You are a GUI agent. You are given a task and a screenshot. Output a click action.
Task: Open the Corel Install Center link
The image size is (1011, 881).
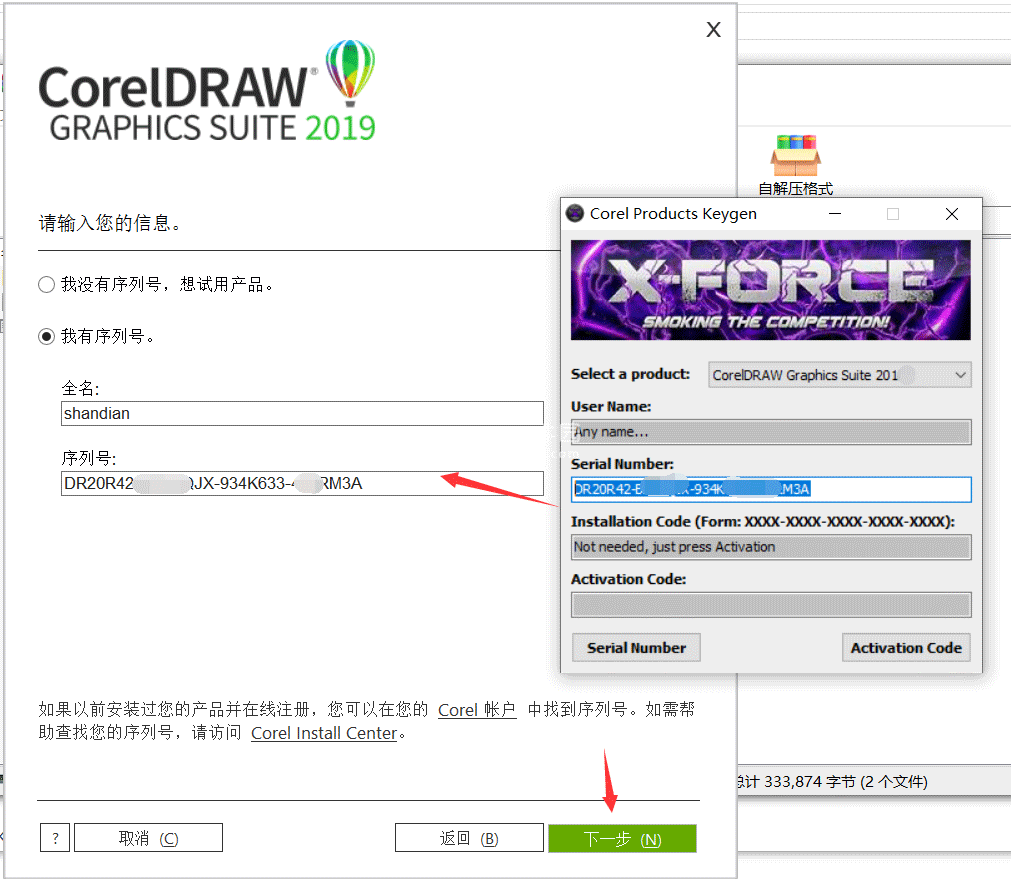click(x=324, y=733)
